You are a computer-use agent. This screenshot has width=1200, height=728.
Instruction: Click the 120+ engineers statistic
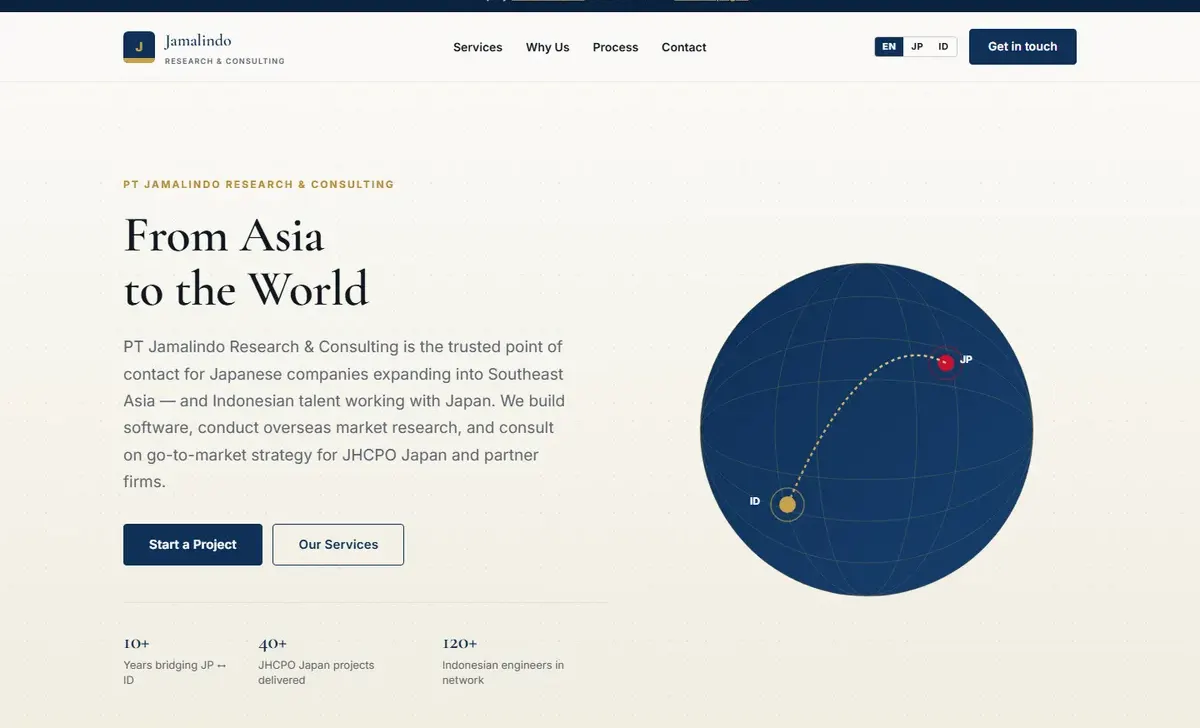tap(460, 644)
